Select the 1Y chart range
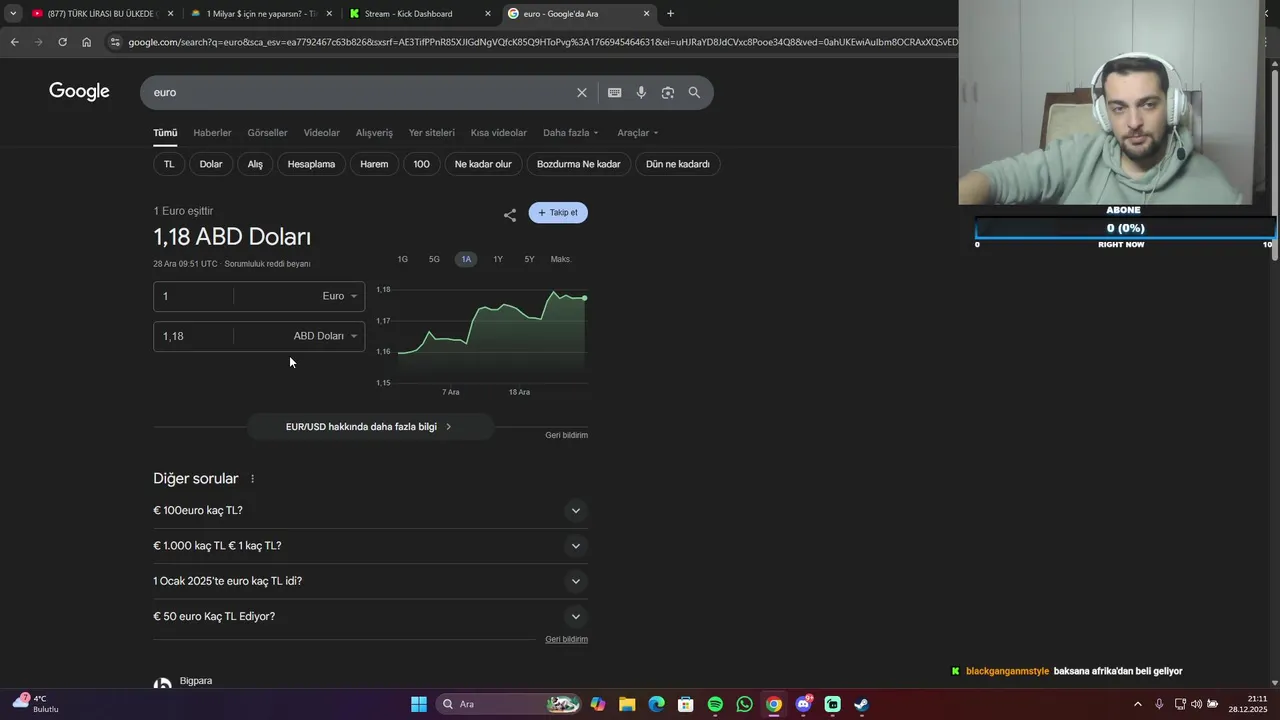The height and width of the screenshot is (720, 1280). point(498,259)
